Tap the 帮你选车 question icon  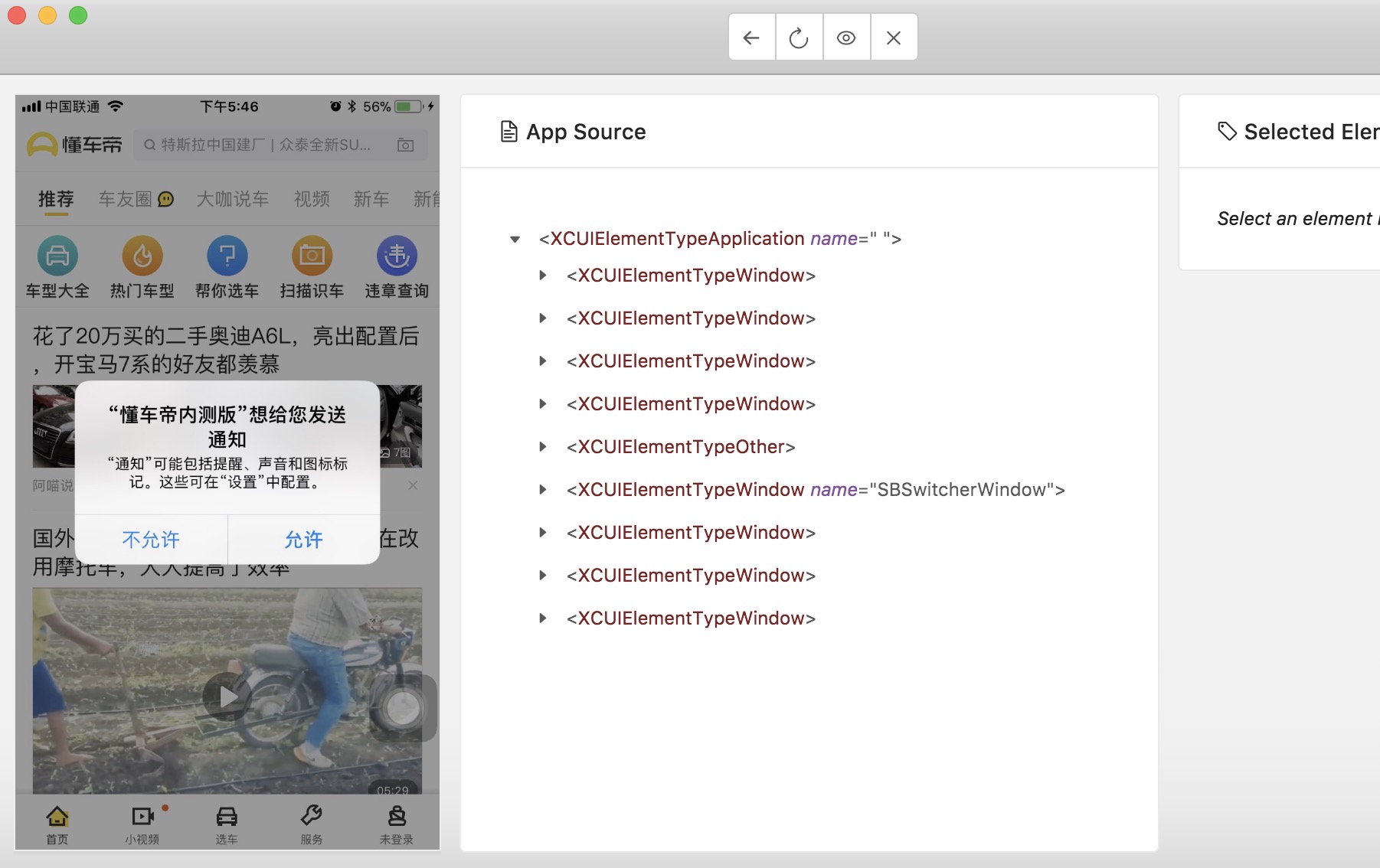(227, 256)
